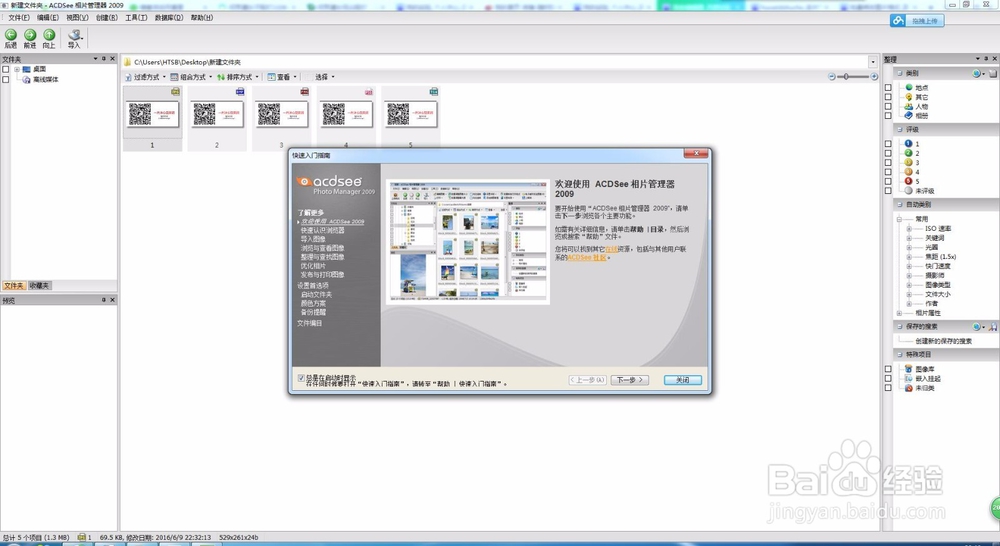
Task: Click the grey 未评级 unrated icon
Action: pos(909,191)
